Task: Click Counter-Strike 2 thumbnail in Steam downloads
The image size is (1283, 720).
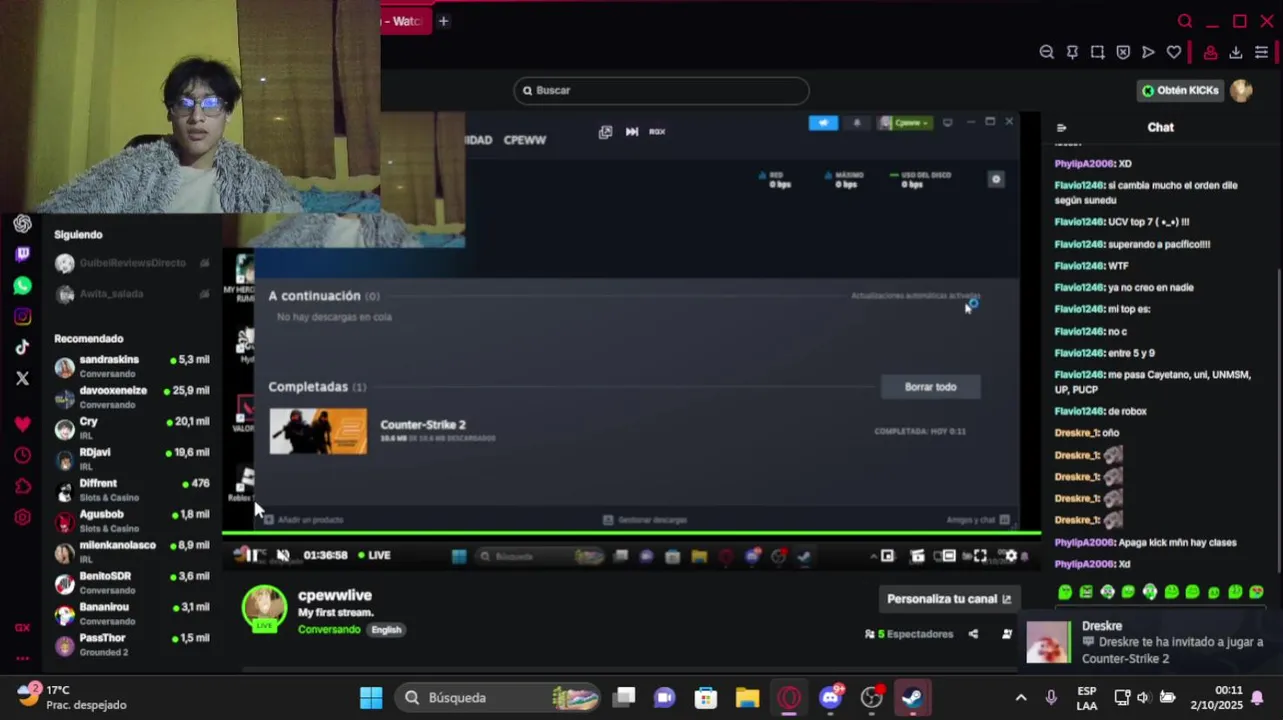Action: click(x=318, y=431)
